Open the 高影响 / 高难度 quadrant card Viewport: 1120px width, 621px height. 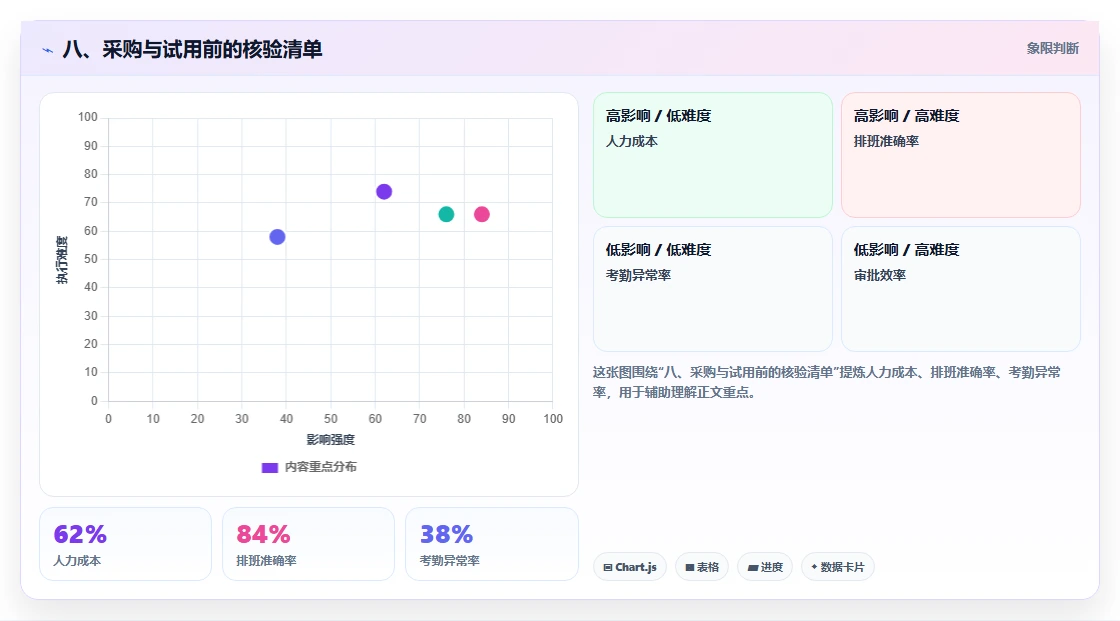click(x=961, y=155)
